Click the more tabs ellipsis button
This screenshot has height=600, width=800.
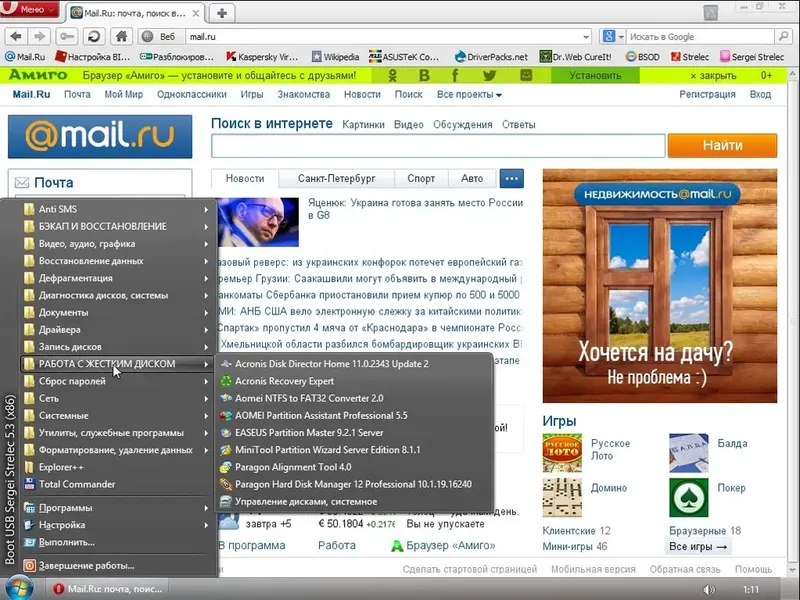(x=512, y=179)
